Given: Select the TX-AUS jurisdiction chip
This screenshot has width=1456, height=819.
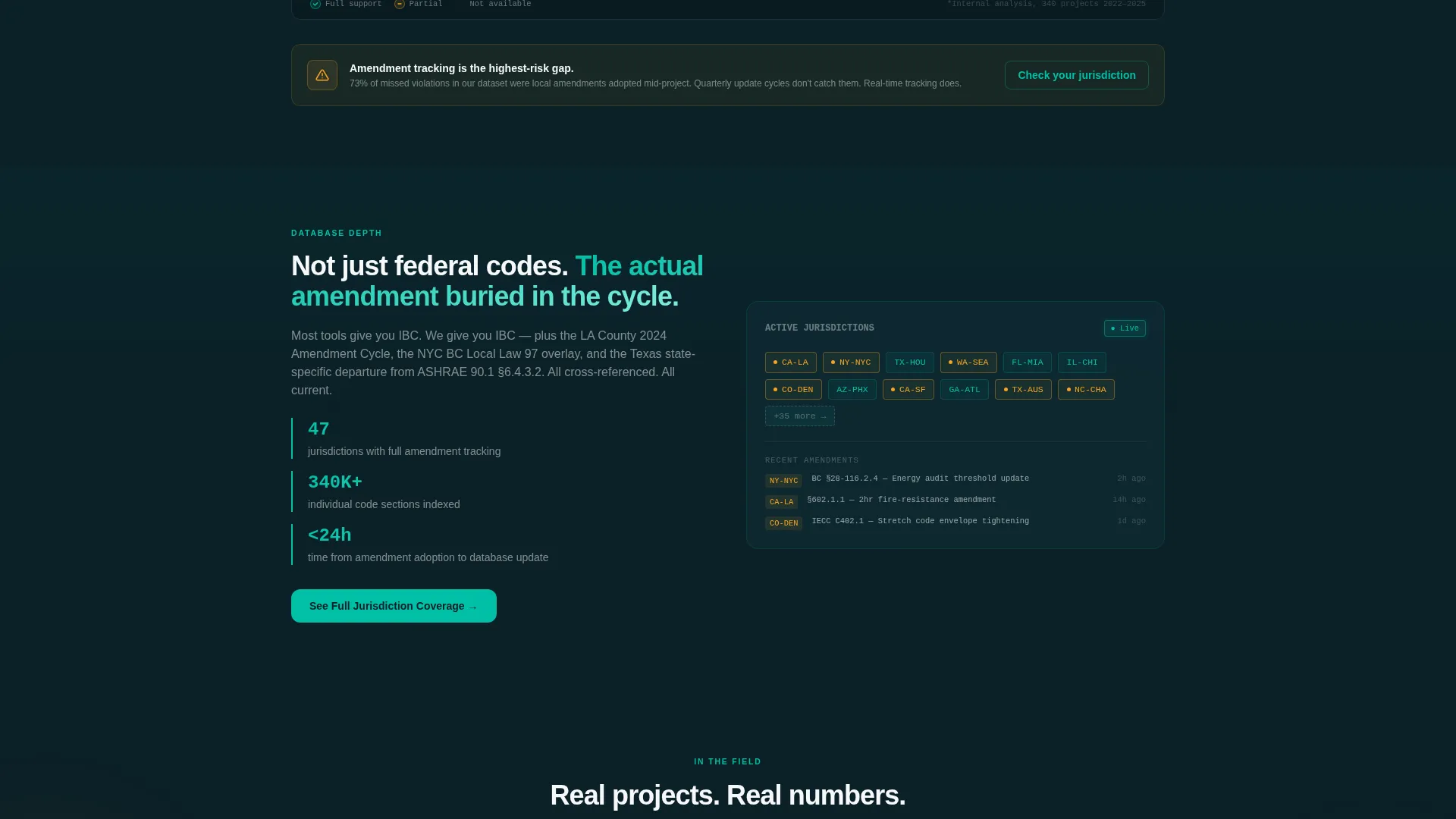Looking at the screenshot, I should click(1023, 390).
